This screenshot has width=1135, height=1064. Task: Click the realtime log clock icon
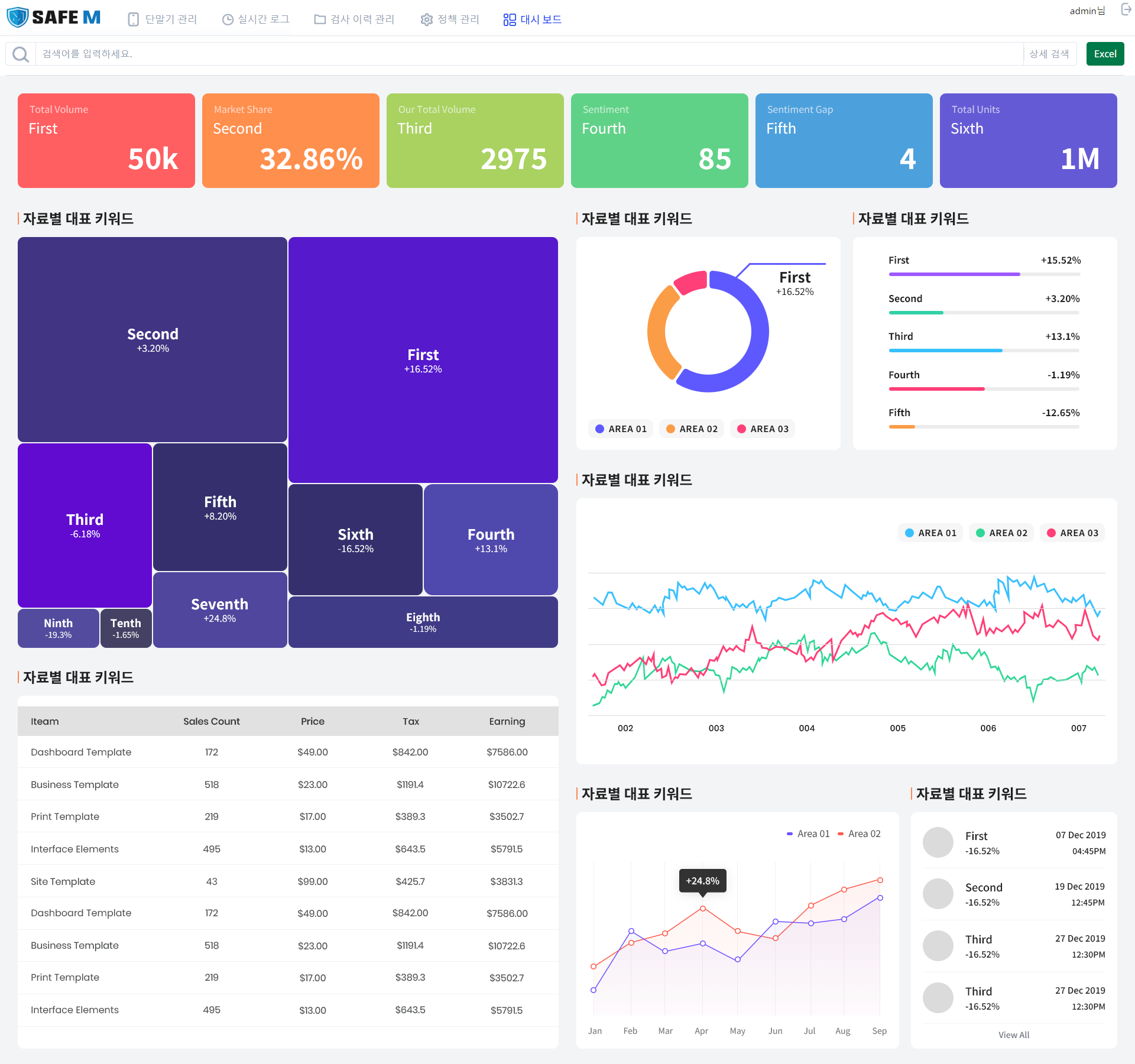[x=228, y=20]
